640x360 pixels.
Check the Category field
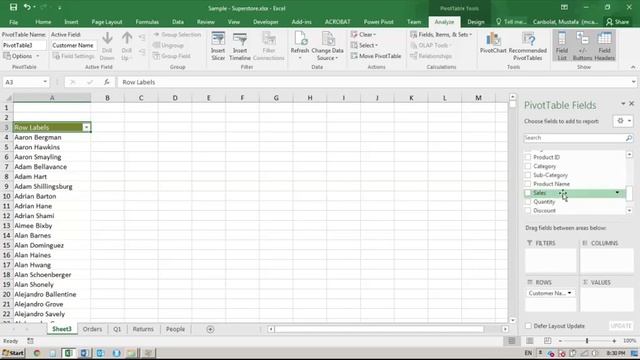click(528, 166)
